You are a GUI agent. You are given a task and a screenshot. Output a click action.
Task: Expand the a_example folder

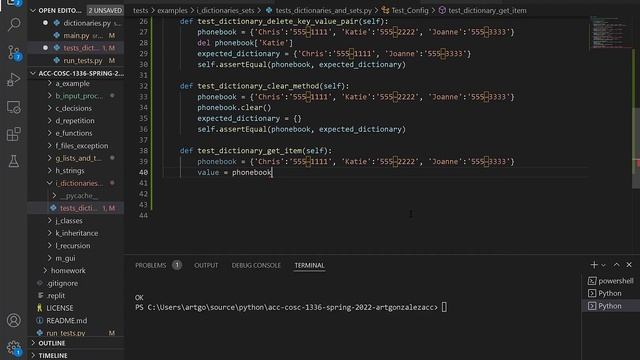click(76, 83)
